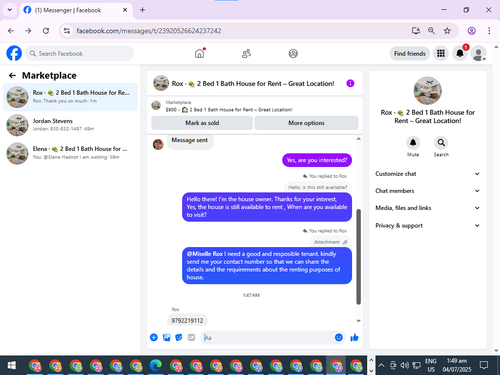
Task: Open volume control in system tray
Action: [405, 365]
